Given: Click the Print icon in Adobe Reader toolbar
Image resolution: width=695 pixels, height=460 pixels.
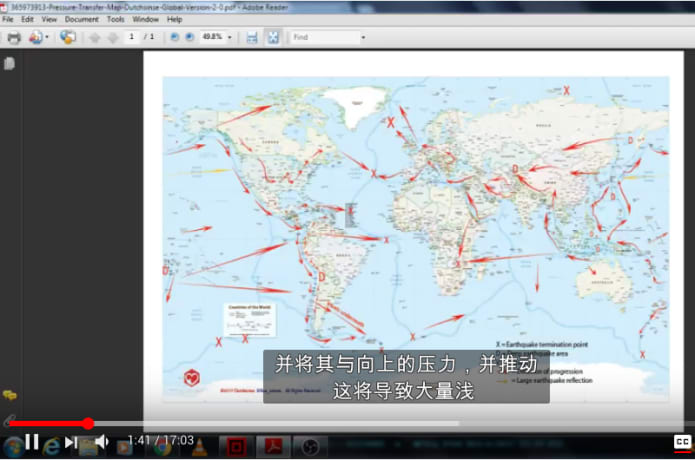Looking at the screenshot, I should click(14, 38).
